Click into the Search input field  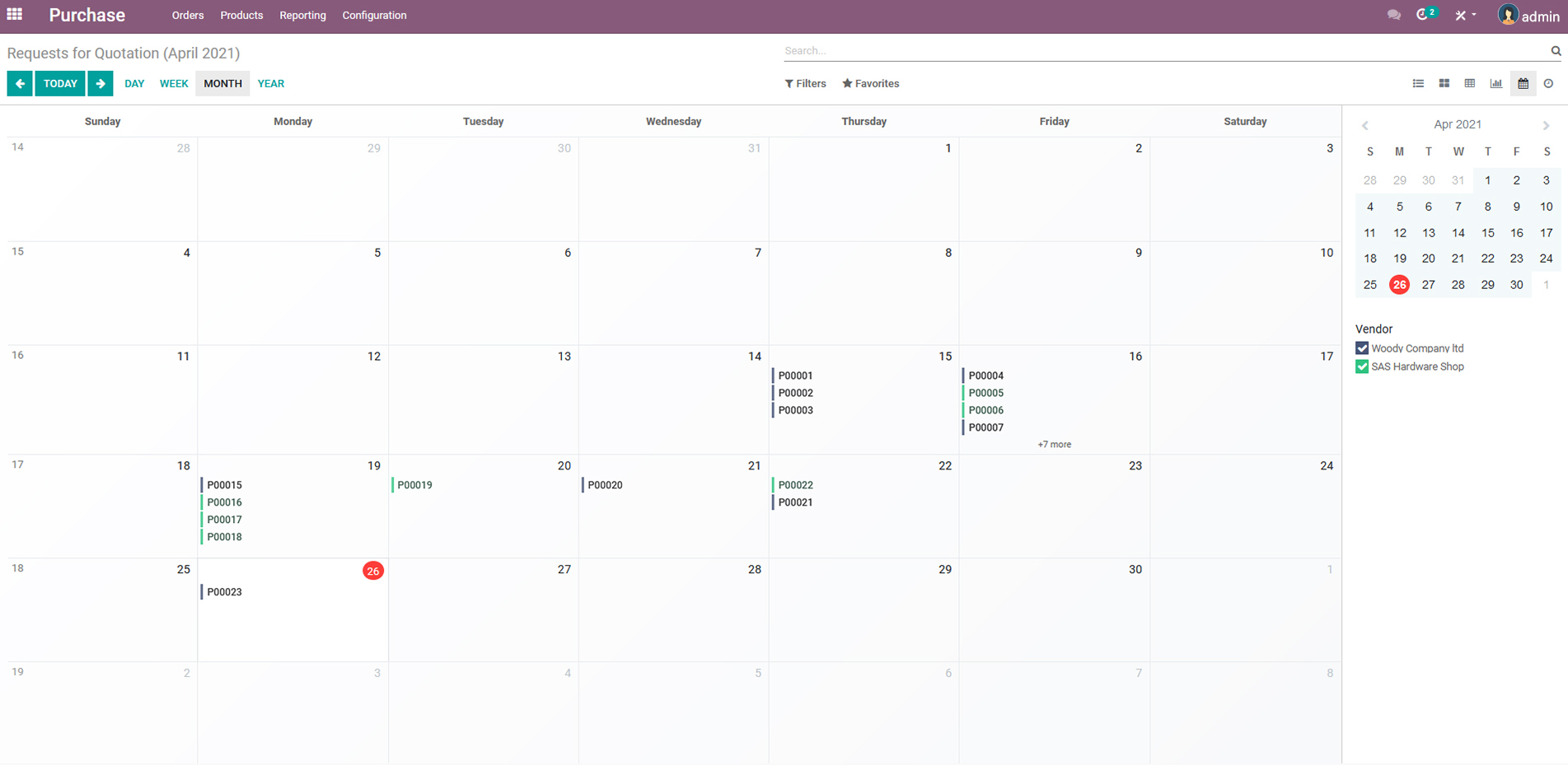[1162, 51]
